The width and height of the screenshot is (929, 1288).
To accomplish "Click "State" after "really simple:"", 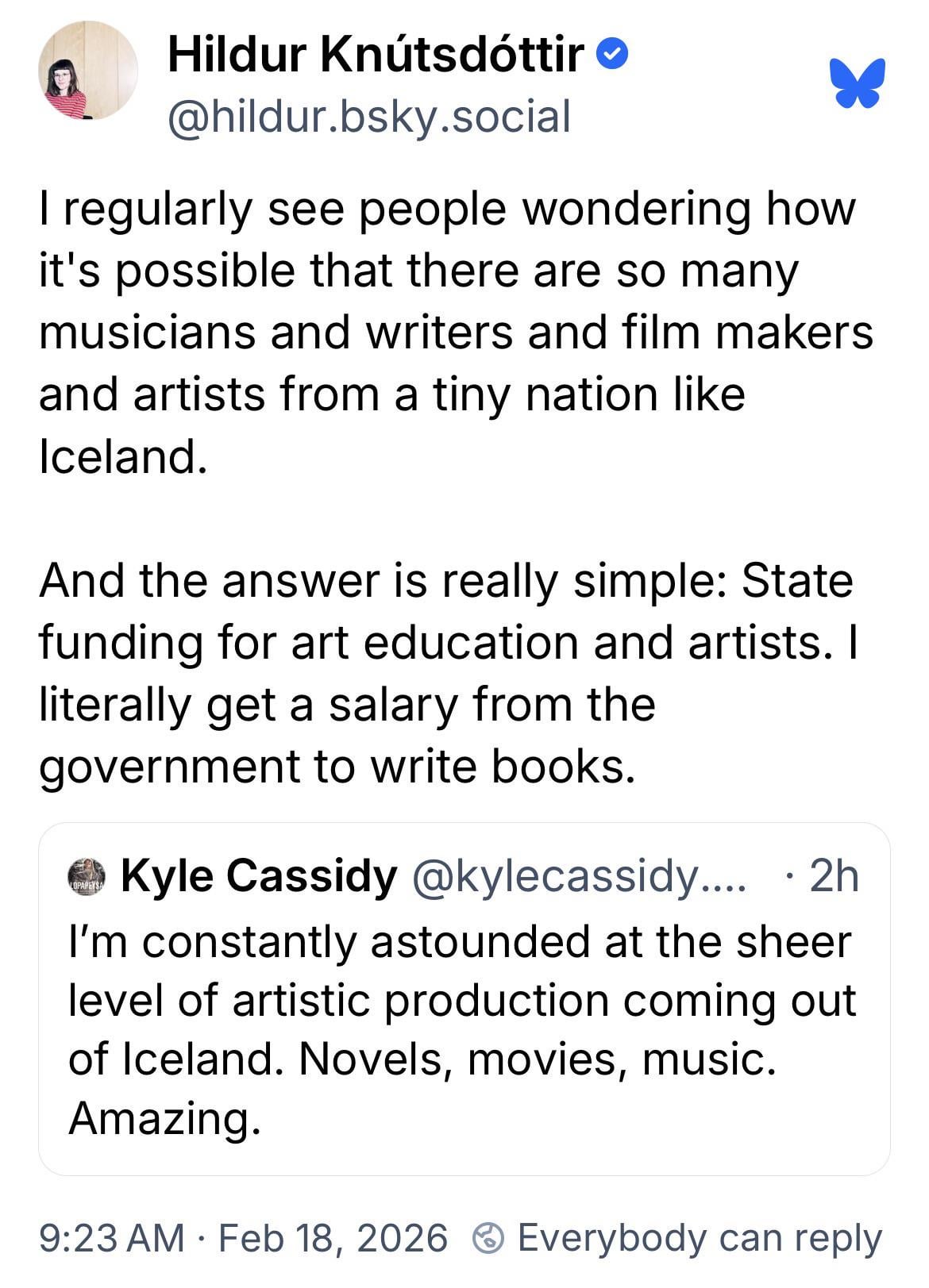I will 797,580.
